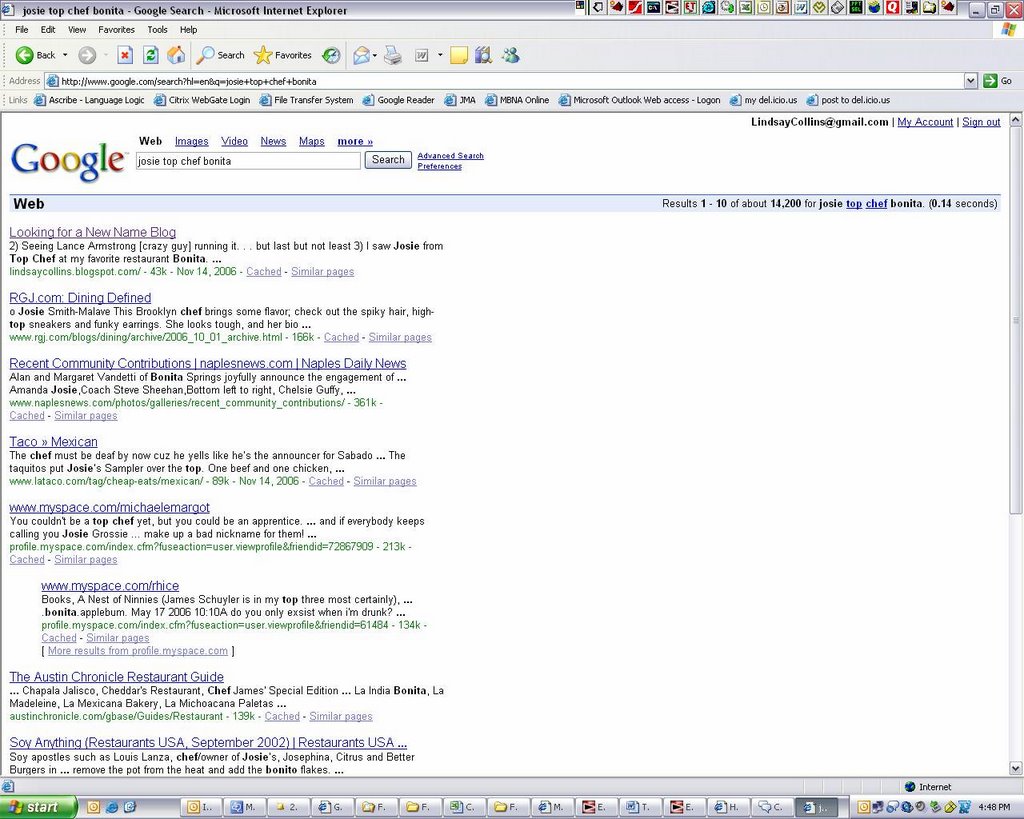Click post to del.icio.us bookmark
The height and width of the screenshot is (819, 1024).
click(848, 100)
